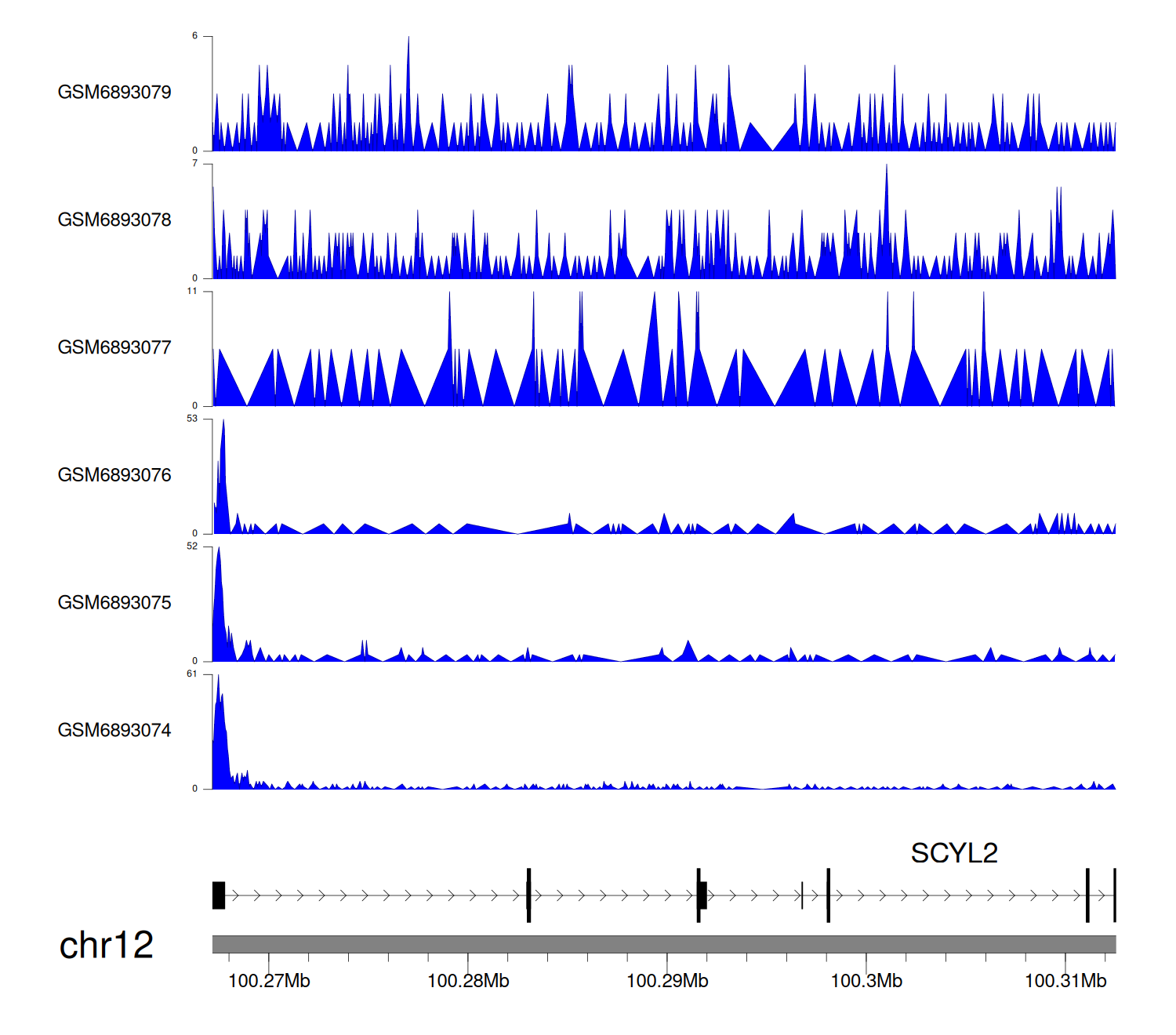
Task: Select the 100.29Mb axis label
Action: coord(667,981)
